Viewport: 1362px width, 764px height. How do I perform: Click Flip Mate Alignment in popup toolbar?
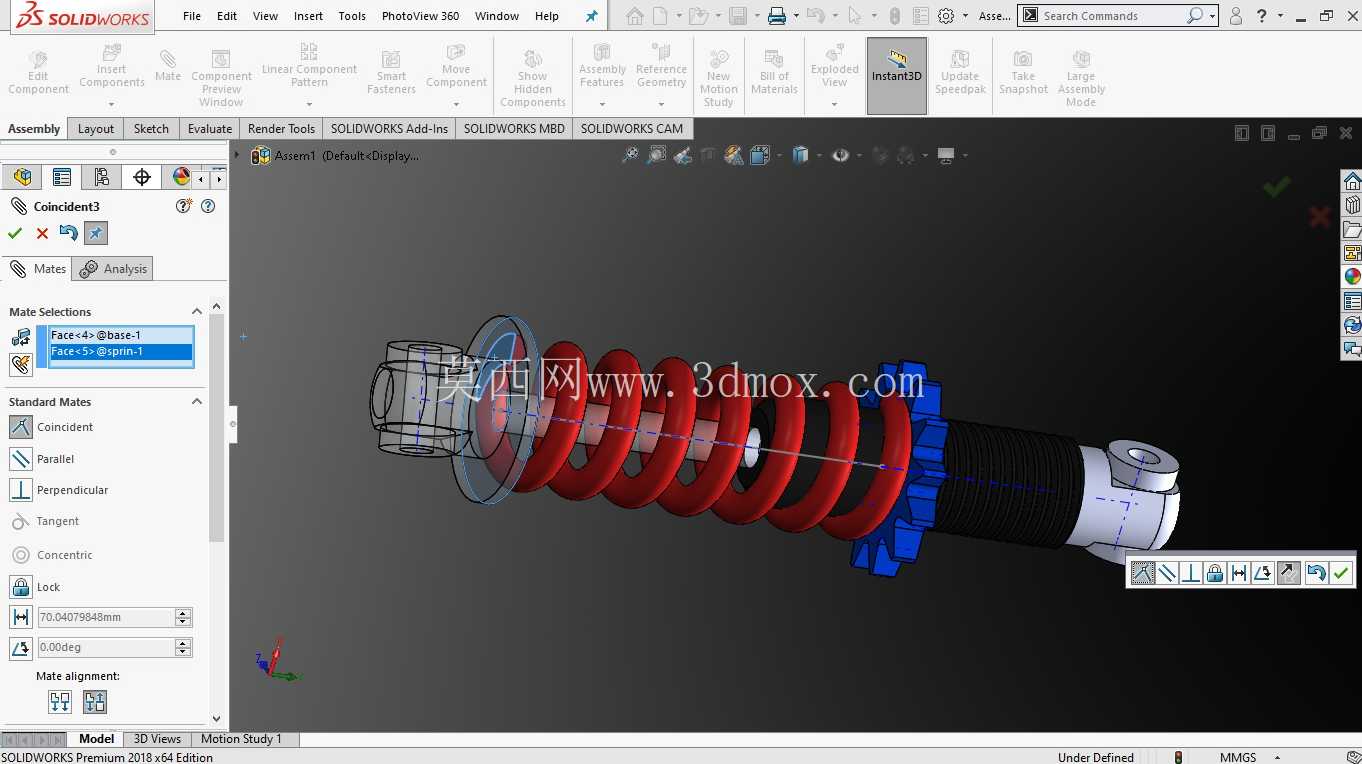[1288, 573]
